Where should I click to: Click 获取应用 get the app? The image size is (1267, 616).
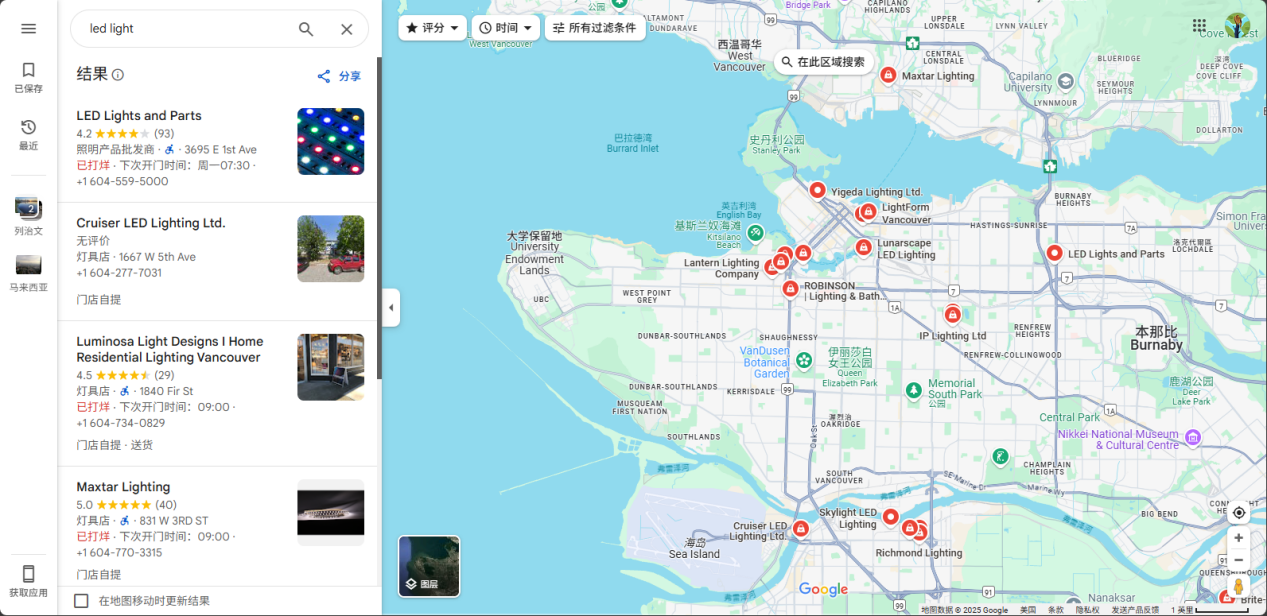click(28, 580)
